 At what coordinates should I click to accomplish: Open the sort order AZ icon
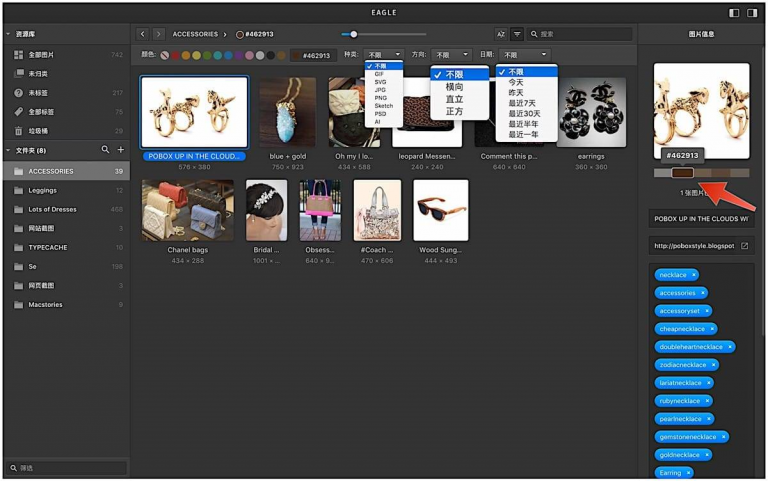(x=501, y=34)
